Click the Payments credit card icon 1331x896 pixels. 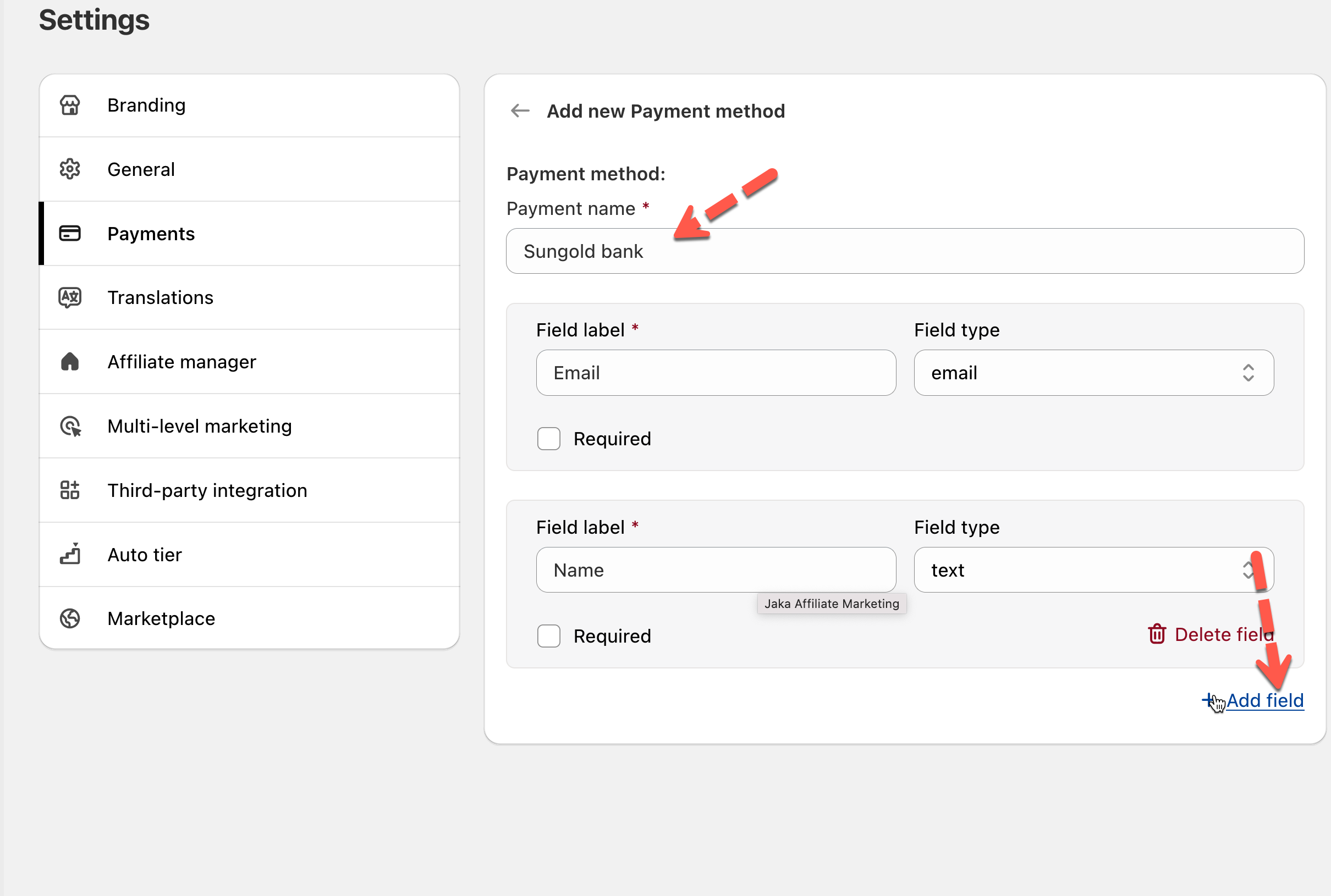coord(70,233)
